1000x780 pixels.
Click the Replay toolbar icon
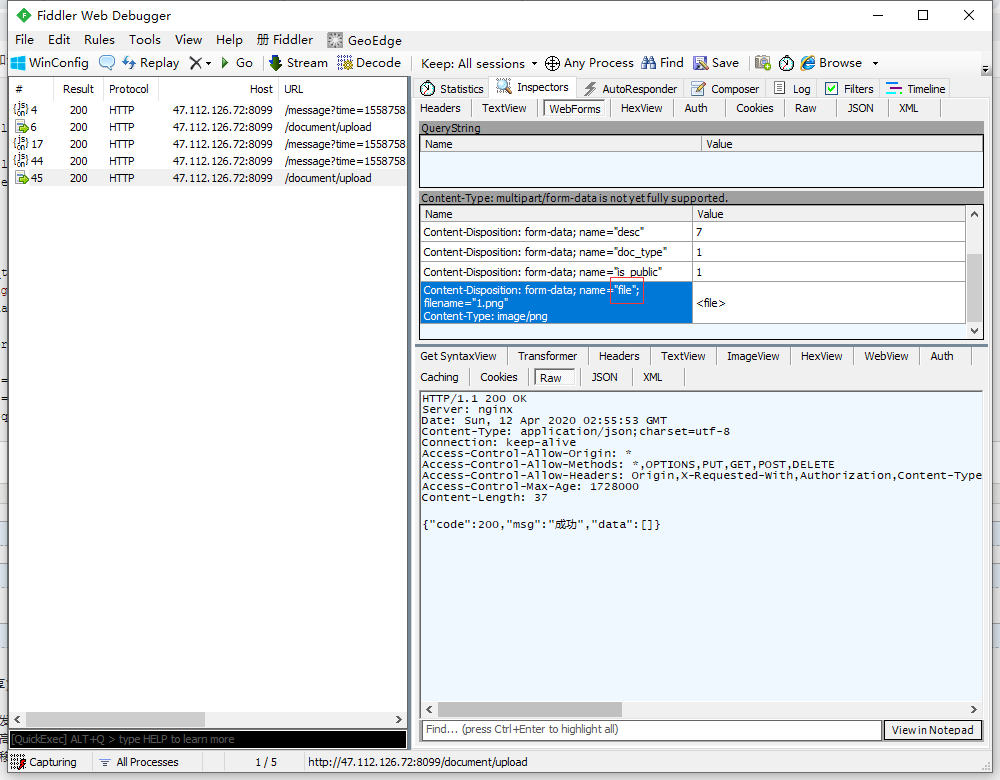point(130,63)
